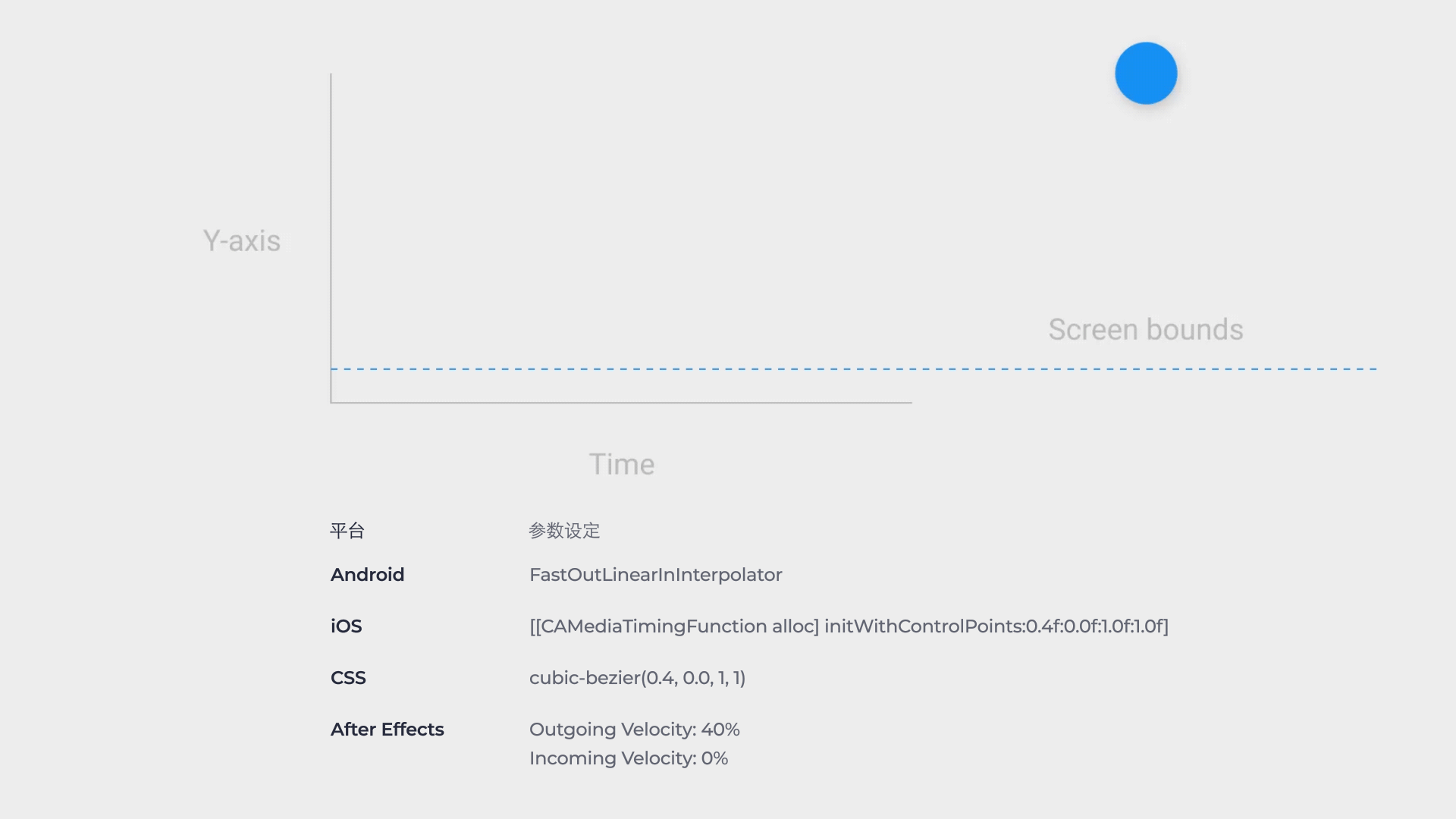Image resolution: width=1456 pixels, height=819 pixels.
Task: Click the blue circle ball
Action: 1146,74
